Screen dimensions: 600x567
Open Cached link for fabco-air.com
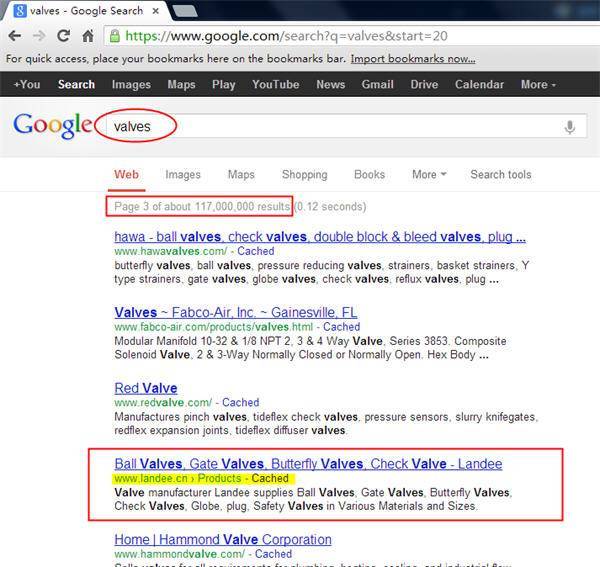click(341, 327)
